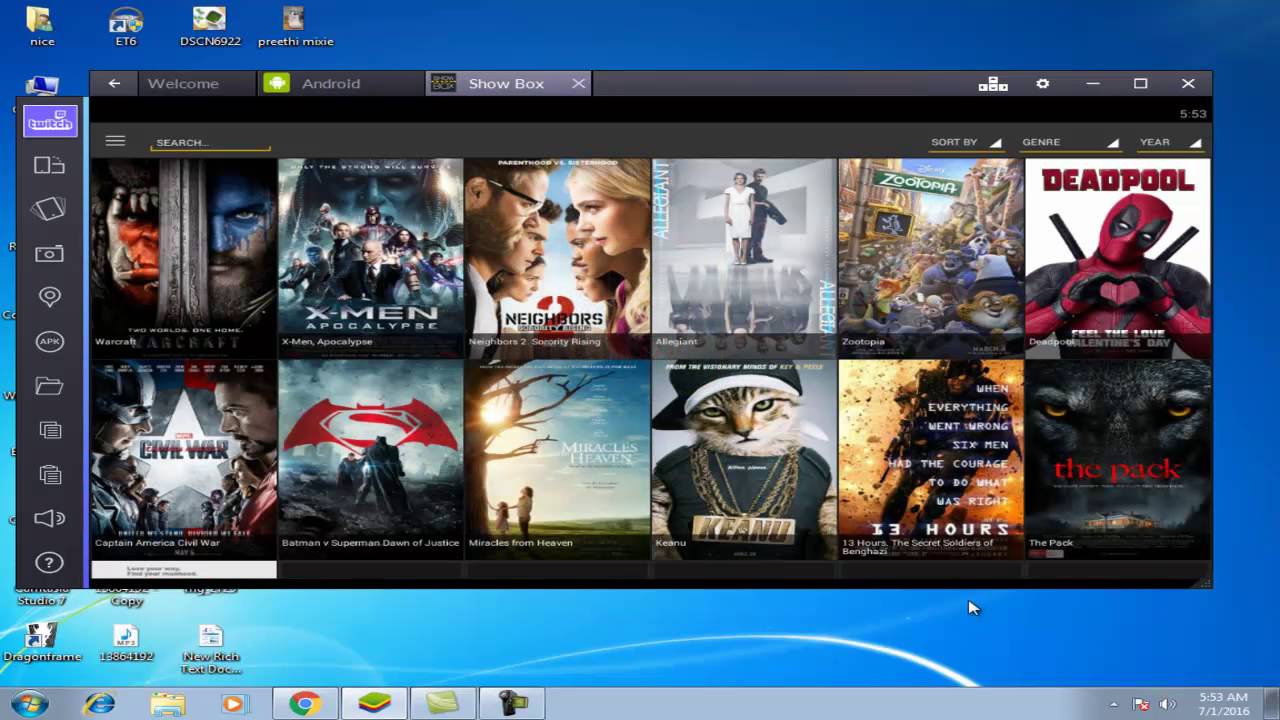
Task: Expand the Genre dropdown
Action: [1070, 142]
